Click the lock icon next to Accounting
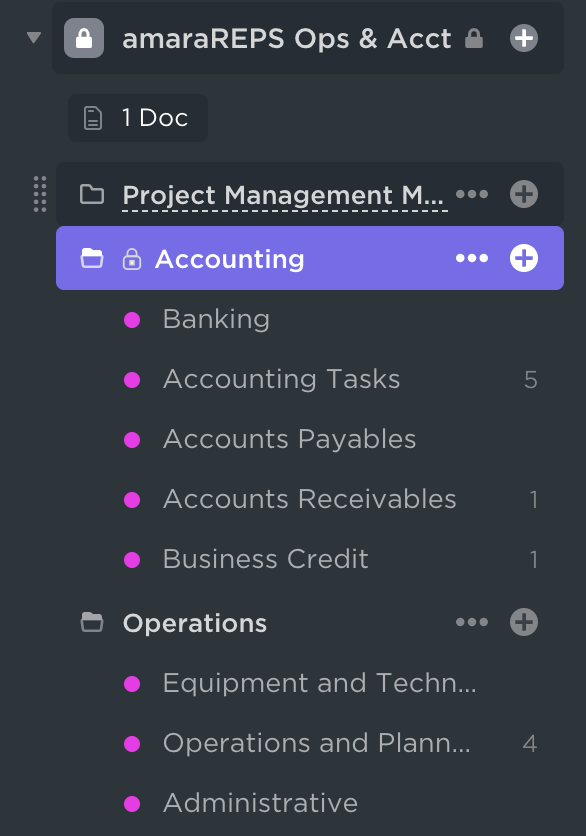Image resolution: width=586 pixels, height=836 pixels. click(x=132, y=259)
